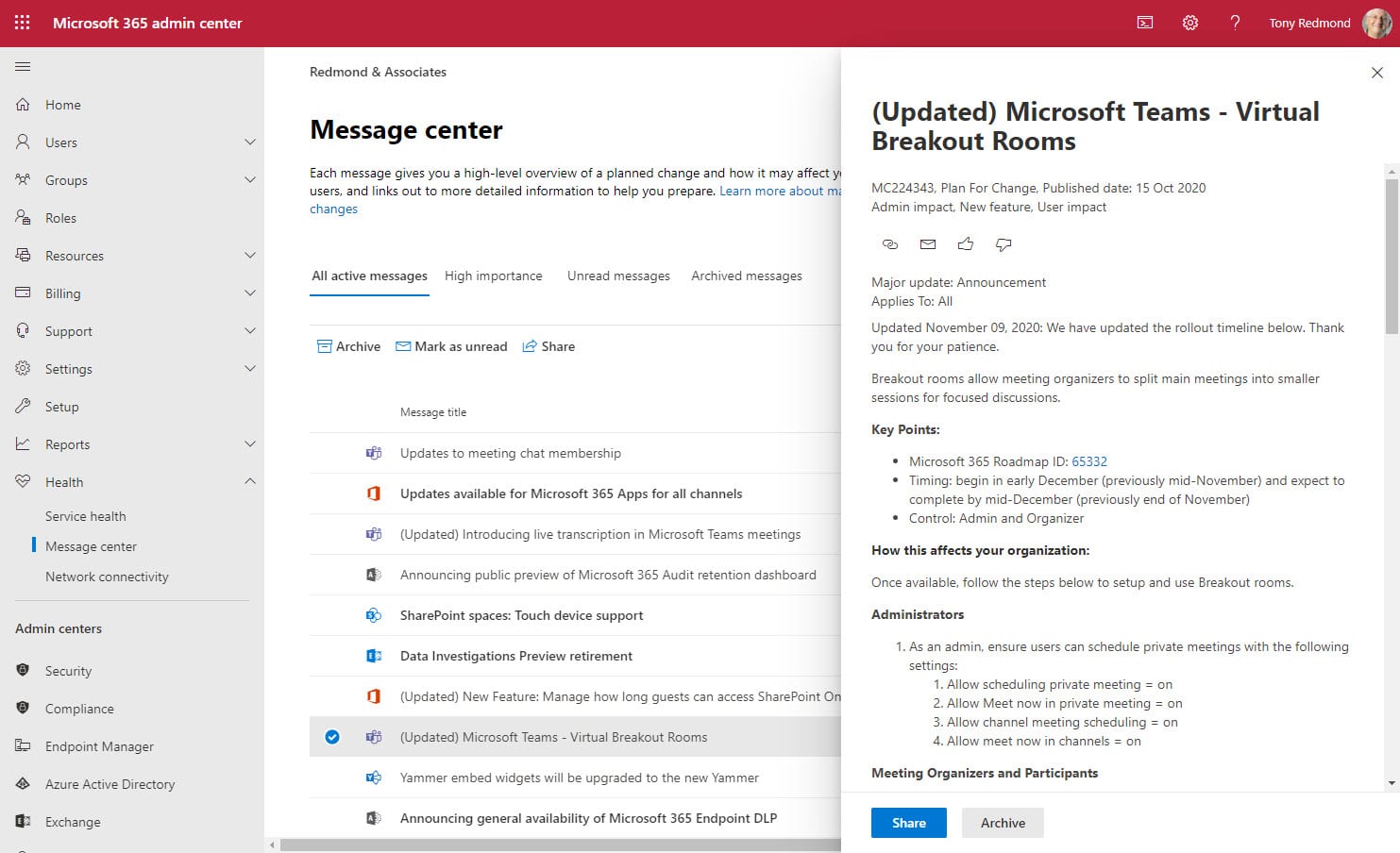Viewport: 1400px width, 853px height.
Task: Click Mark as unread toolbar command
Action: [451, 346]
